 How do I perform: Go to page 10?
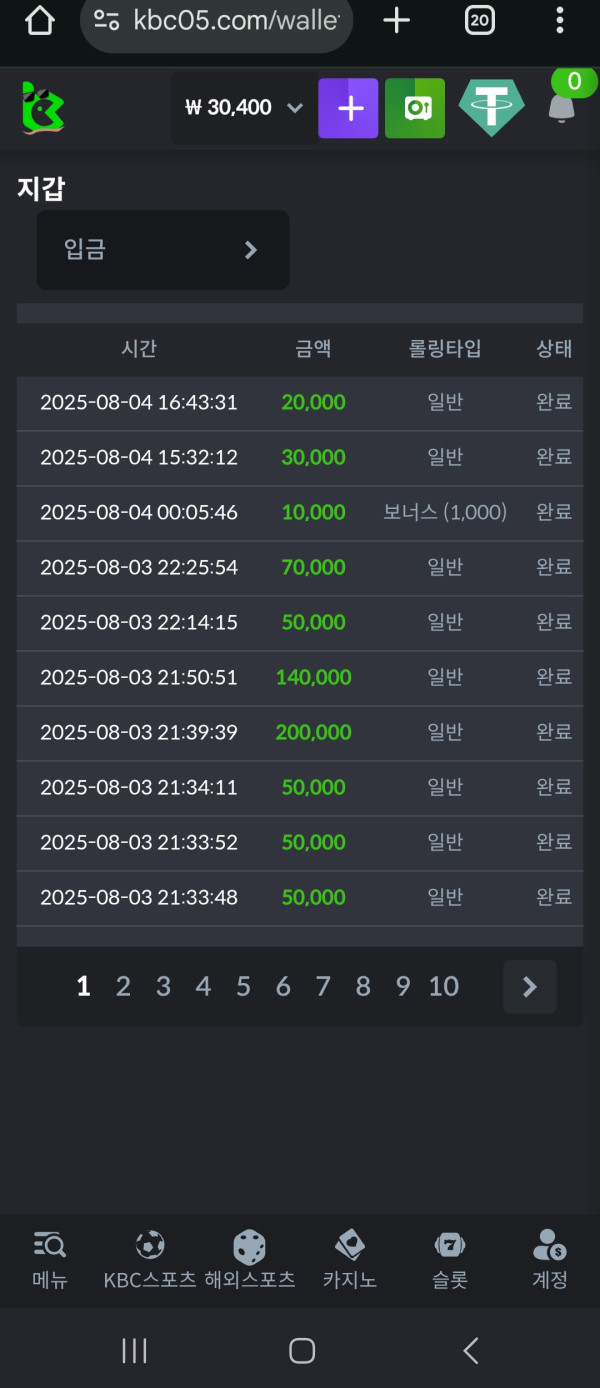point(443,987)
